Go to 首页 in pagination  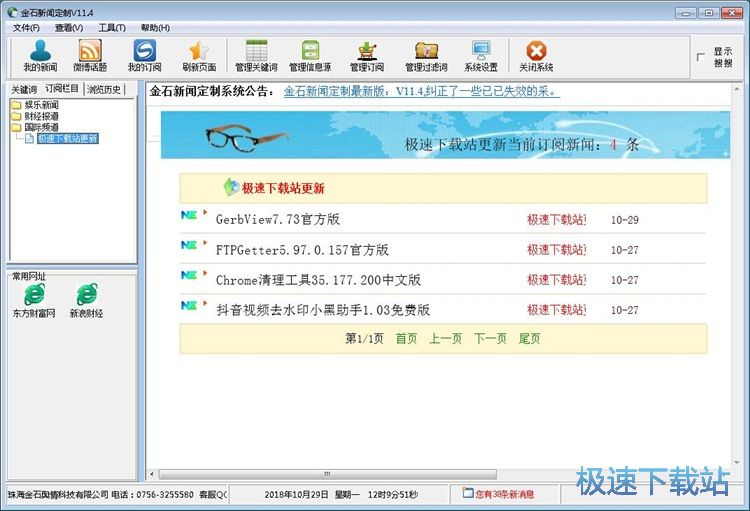coord(407,339)
